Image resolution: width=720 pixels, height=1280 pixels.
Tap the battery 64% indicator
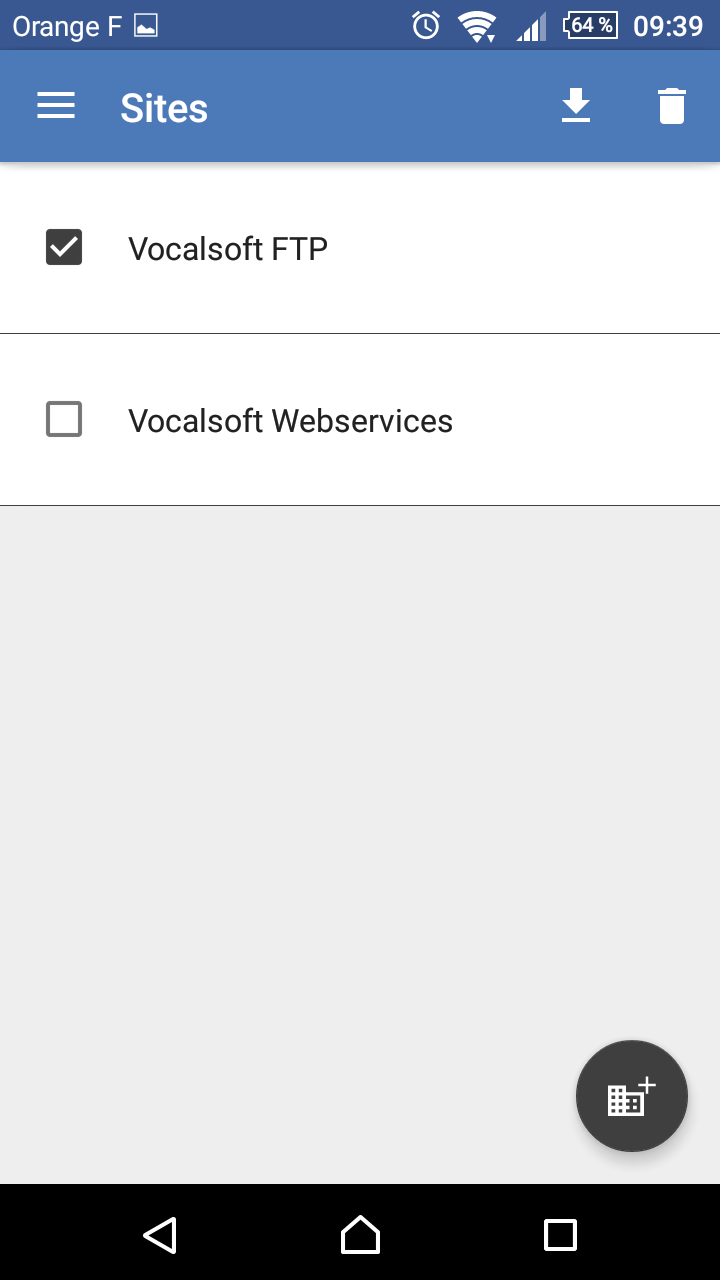tap(591, 25)
